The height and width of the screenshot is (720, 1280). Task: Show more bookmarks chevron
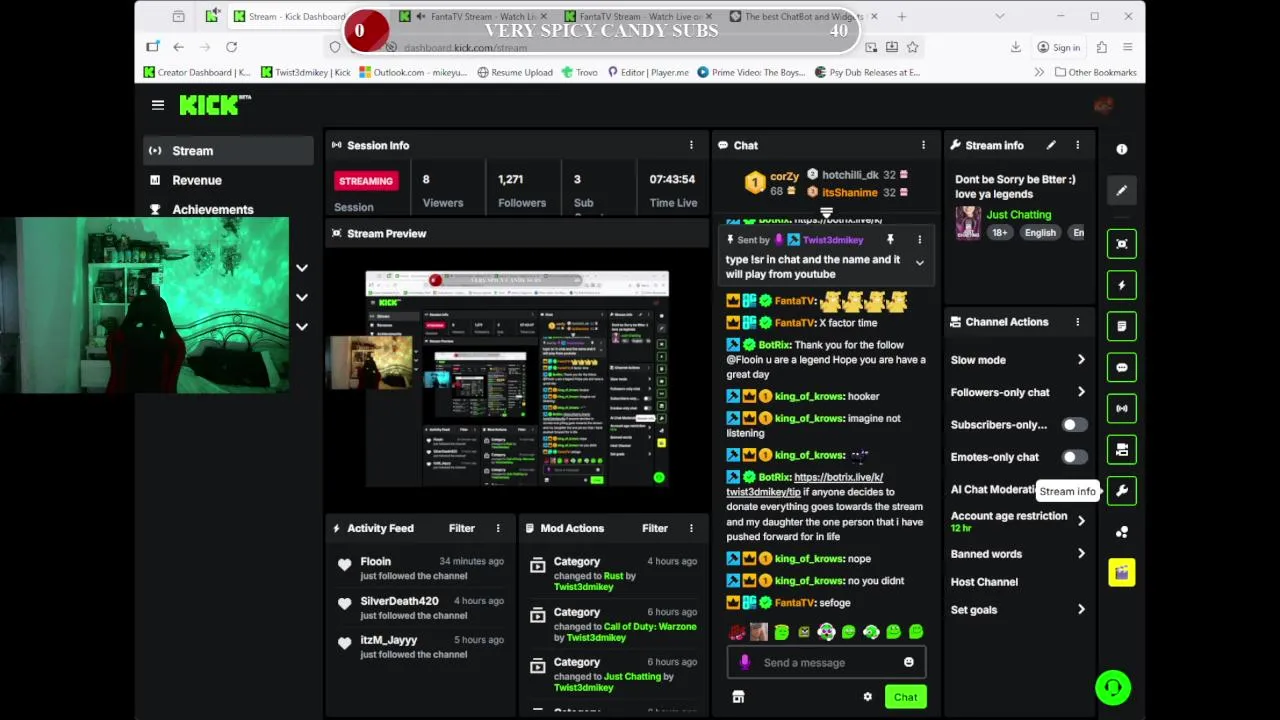coord(1039,72)
